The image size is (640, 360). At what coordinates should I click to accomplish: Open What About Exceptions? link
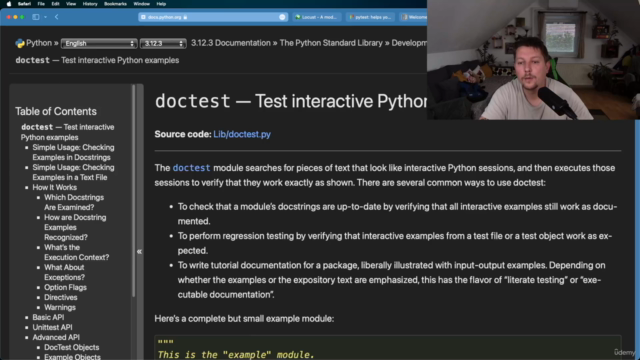64,272
